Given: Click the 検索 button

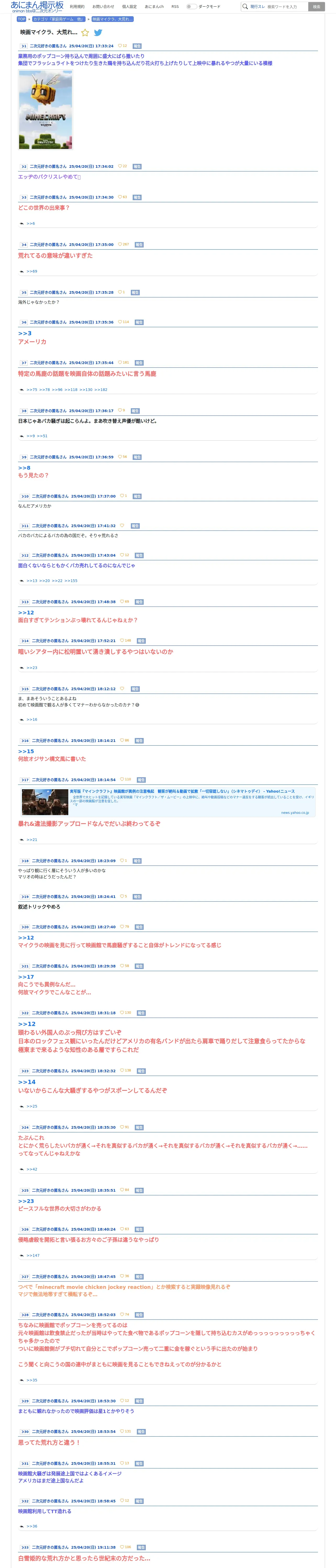Looking at the screenshot, I should point(316,7).
